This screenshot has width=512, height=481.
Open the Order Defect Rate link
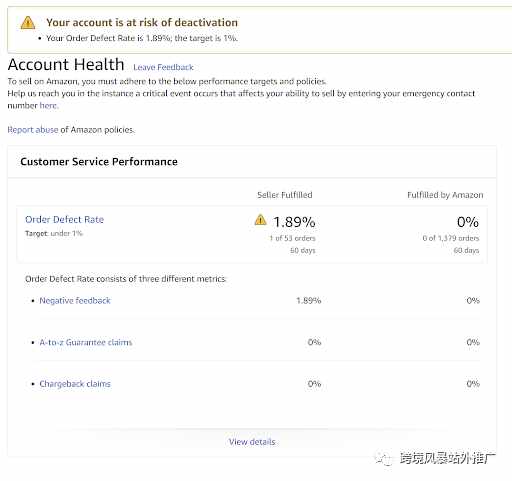[x=64, y=219]
